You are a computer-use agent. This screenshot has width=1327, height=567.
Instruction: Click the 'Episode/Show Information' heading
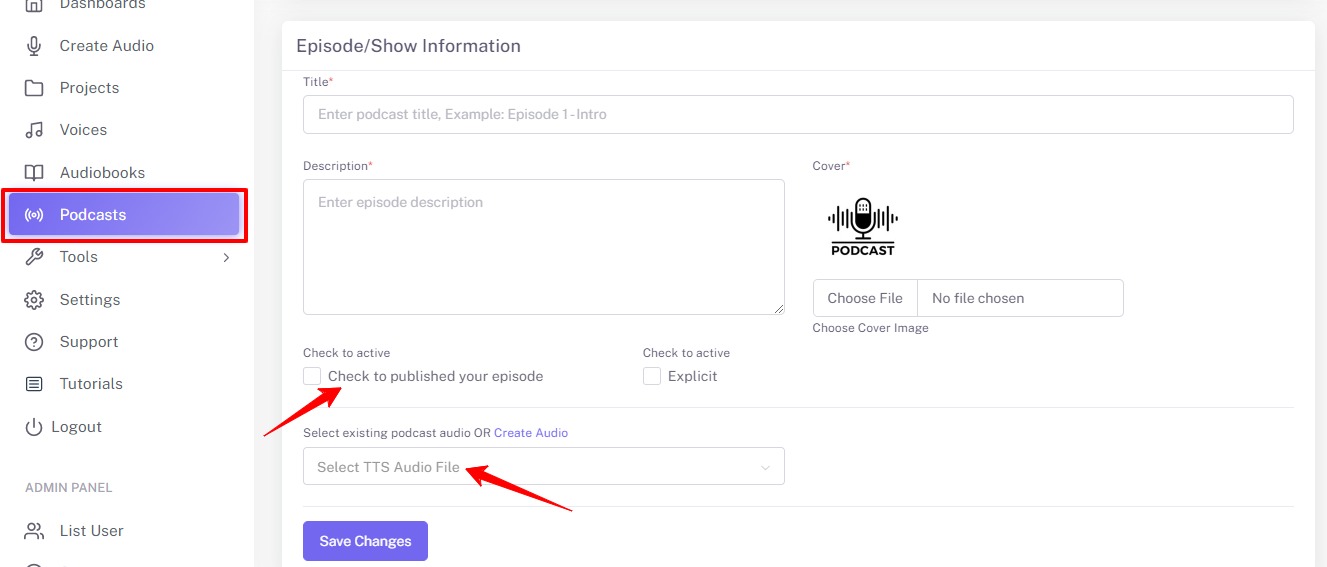pyautogui.click(x=409, y=46)
